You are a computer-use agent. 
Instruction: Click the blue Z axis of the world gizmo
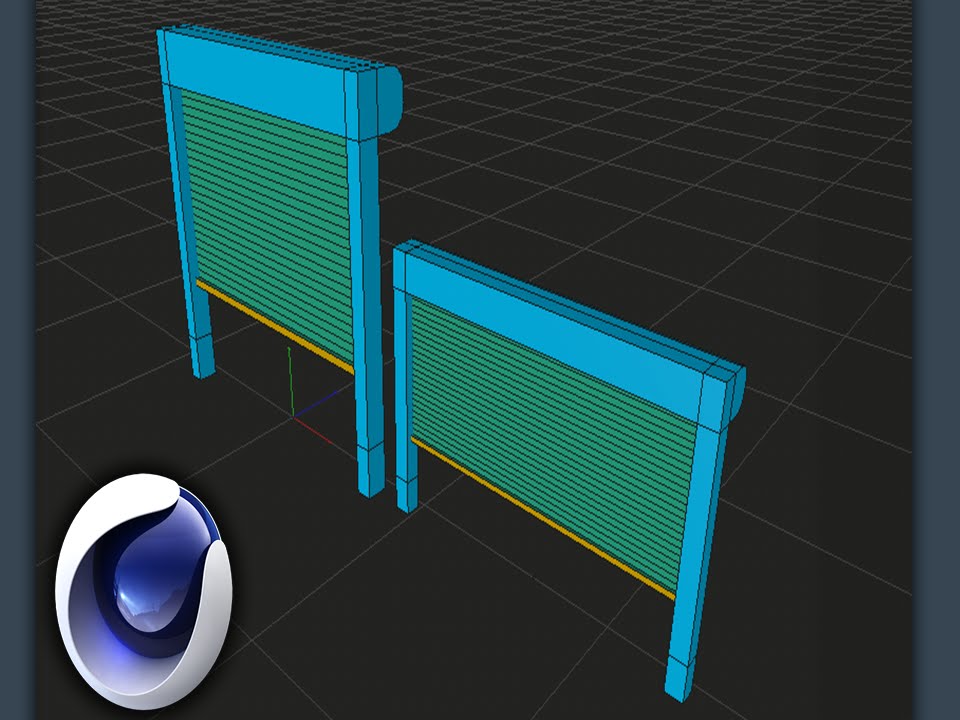[x=317, y=403]
